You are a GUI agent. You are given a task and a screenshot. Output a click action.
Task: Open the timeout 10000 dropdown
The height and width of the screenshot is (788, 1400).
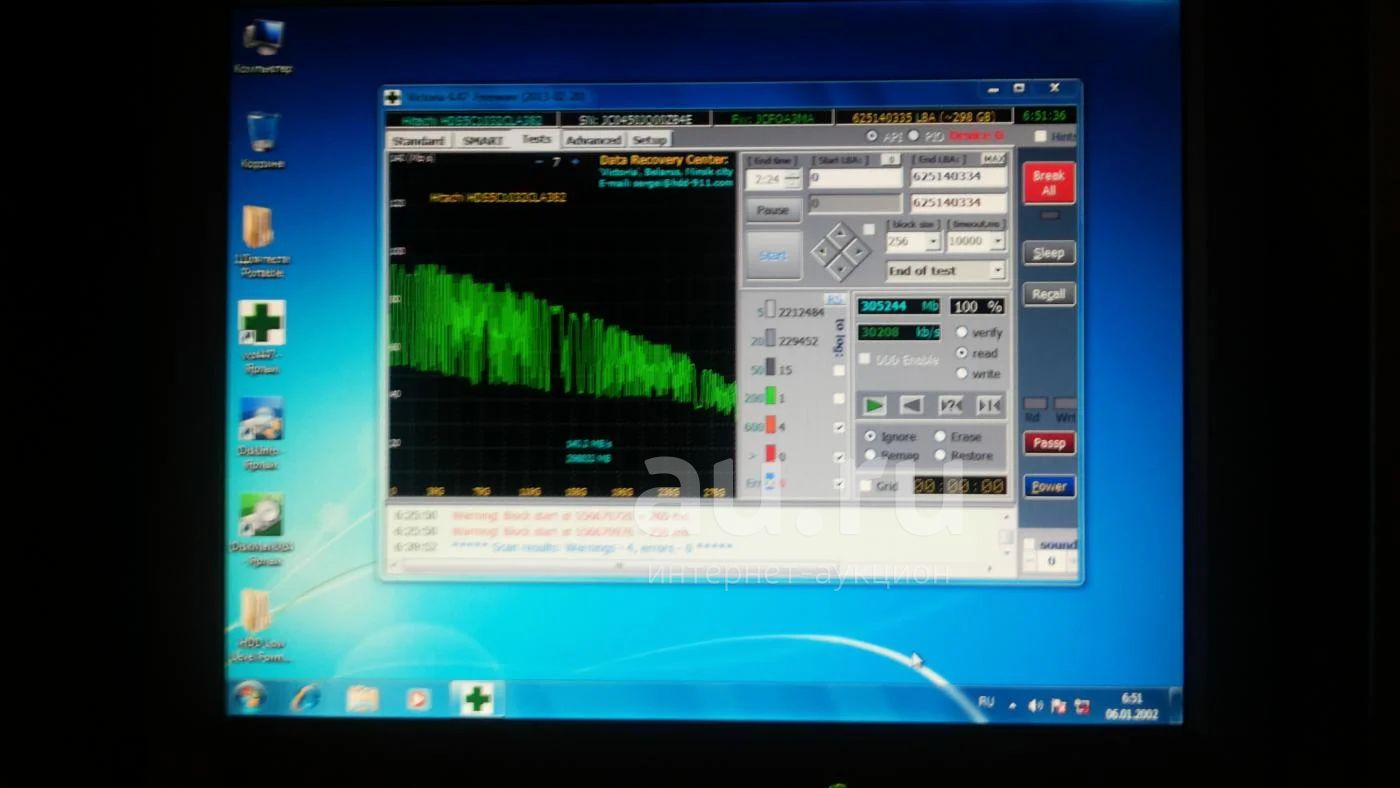(x=998, y=242)
